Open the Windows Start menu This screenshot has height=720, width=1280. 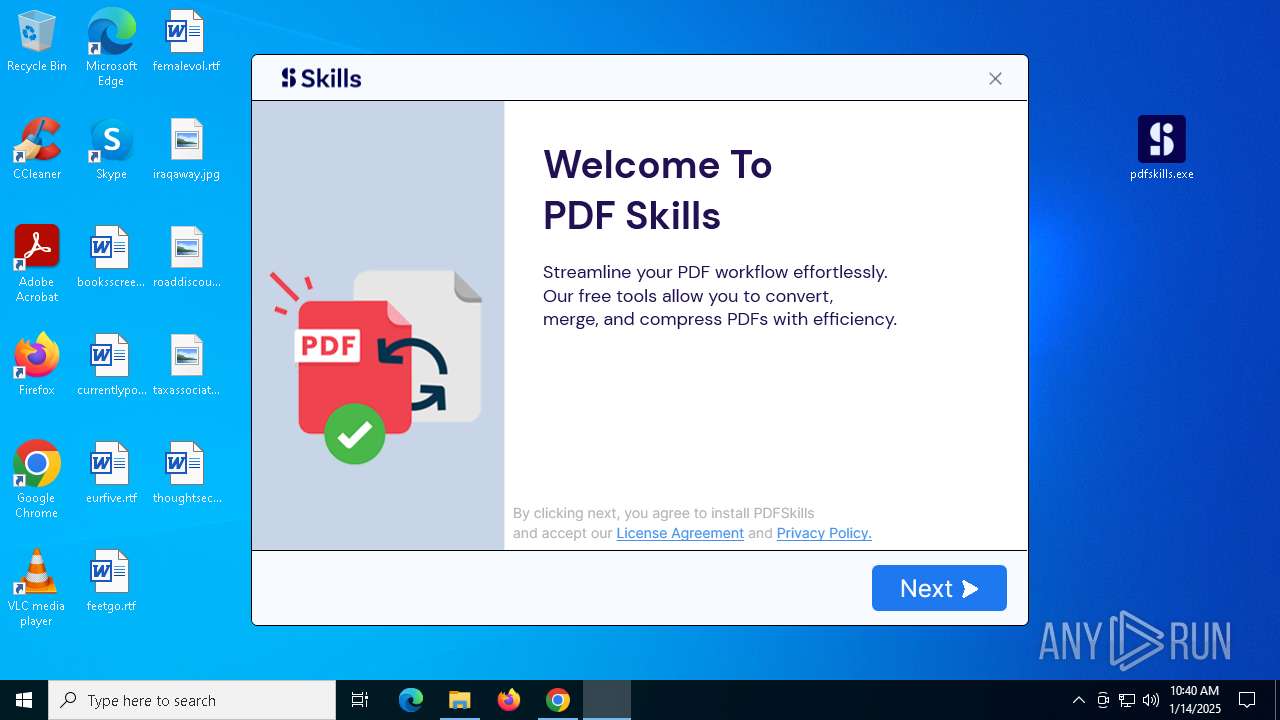pyautogui.click(x=24, y=700)
